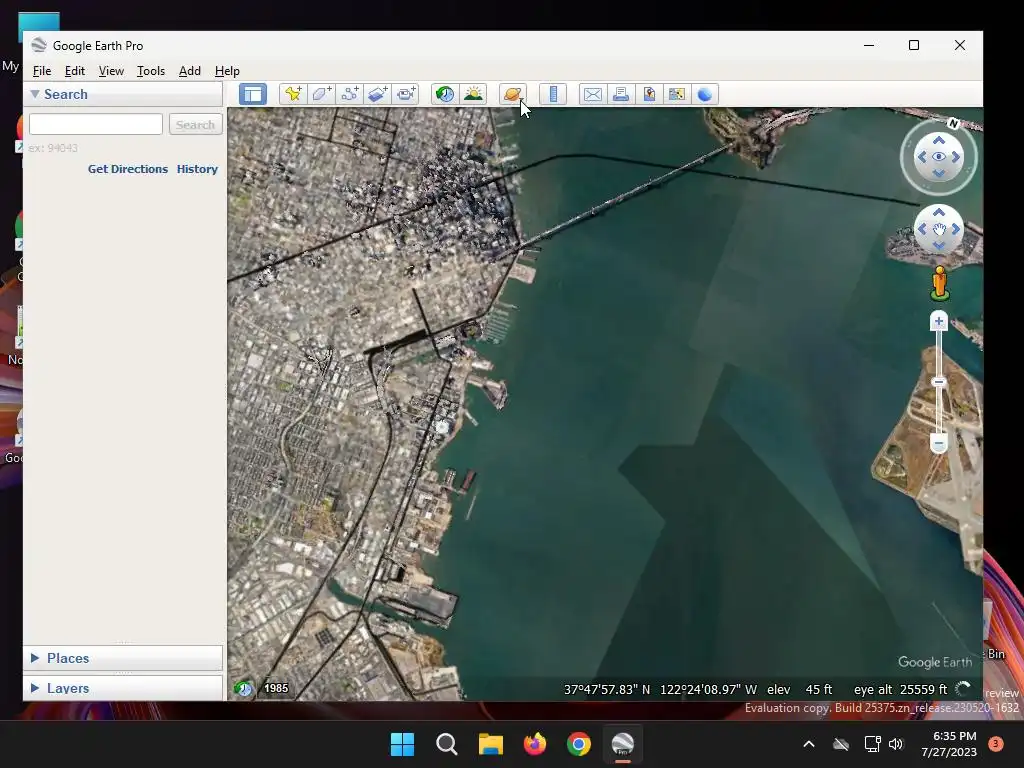Expand the Layers panel
The image size is (1024, 768).
[35, 688]
